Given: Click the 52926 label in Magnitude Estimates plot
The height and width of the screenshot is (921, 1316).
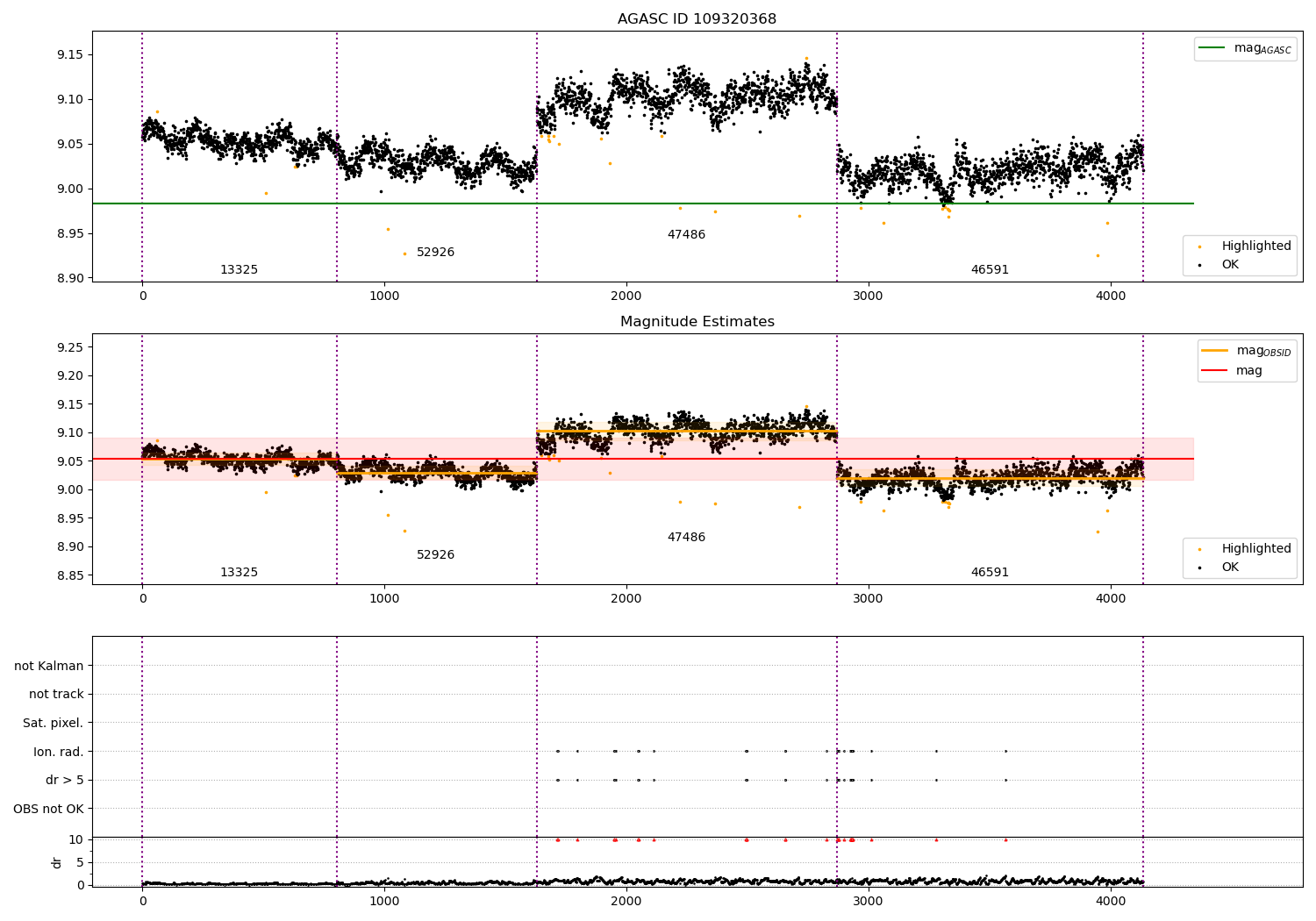Looking at the screenshot, I should pyautogui.click(x=435, y=555).
